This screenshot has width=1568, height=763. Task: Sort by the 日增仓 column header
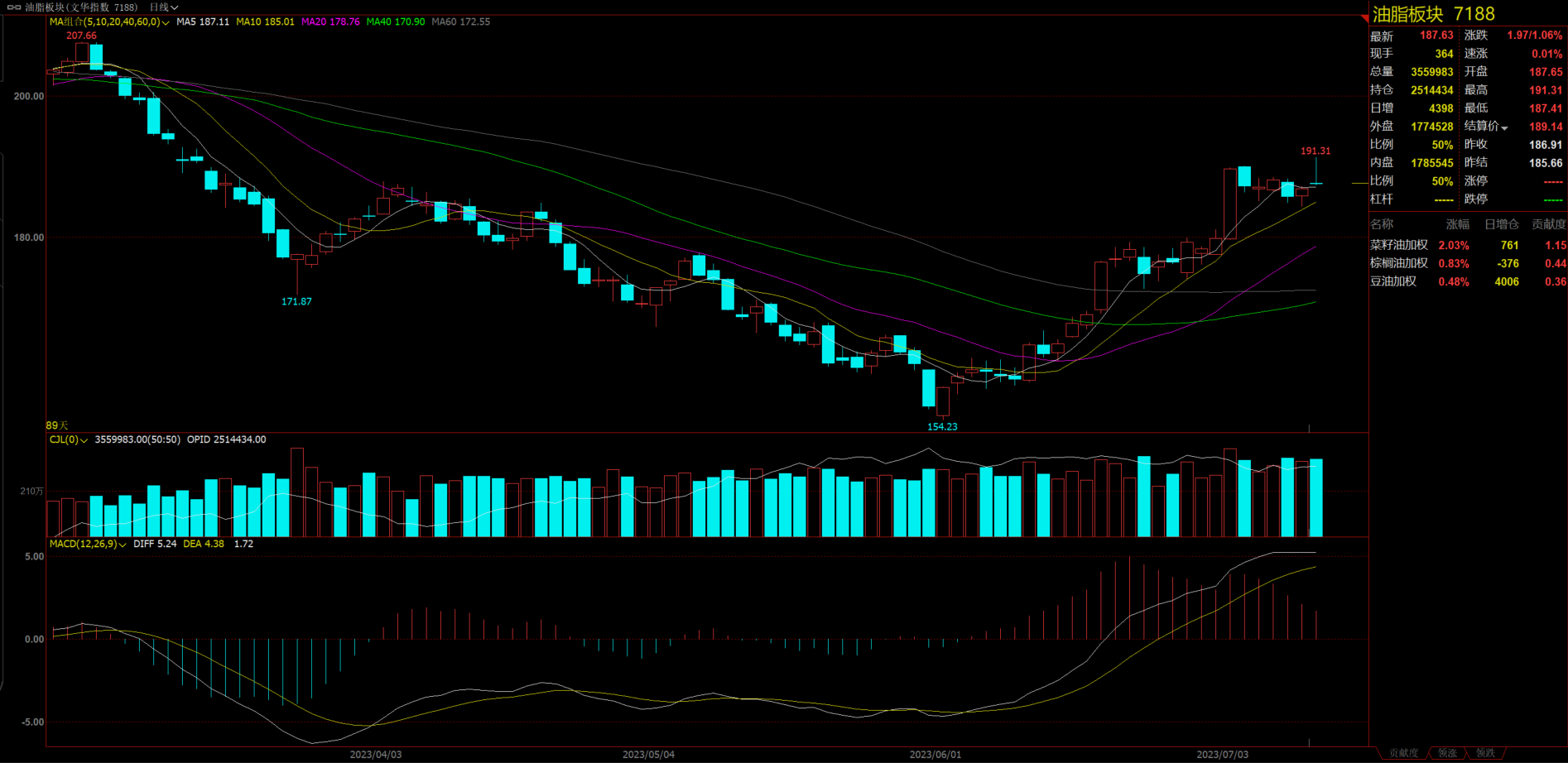(x=1501, y=224)
